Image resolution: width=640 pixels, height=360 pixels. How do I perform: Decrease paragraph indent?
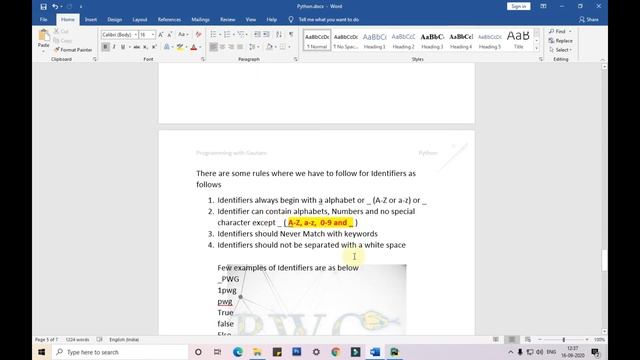(x=257, y=35)
